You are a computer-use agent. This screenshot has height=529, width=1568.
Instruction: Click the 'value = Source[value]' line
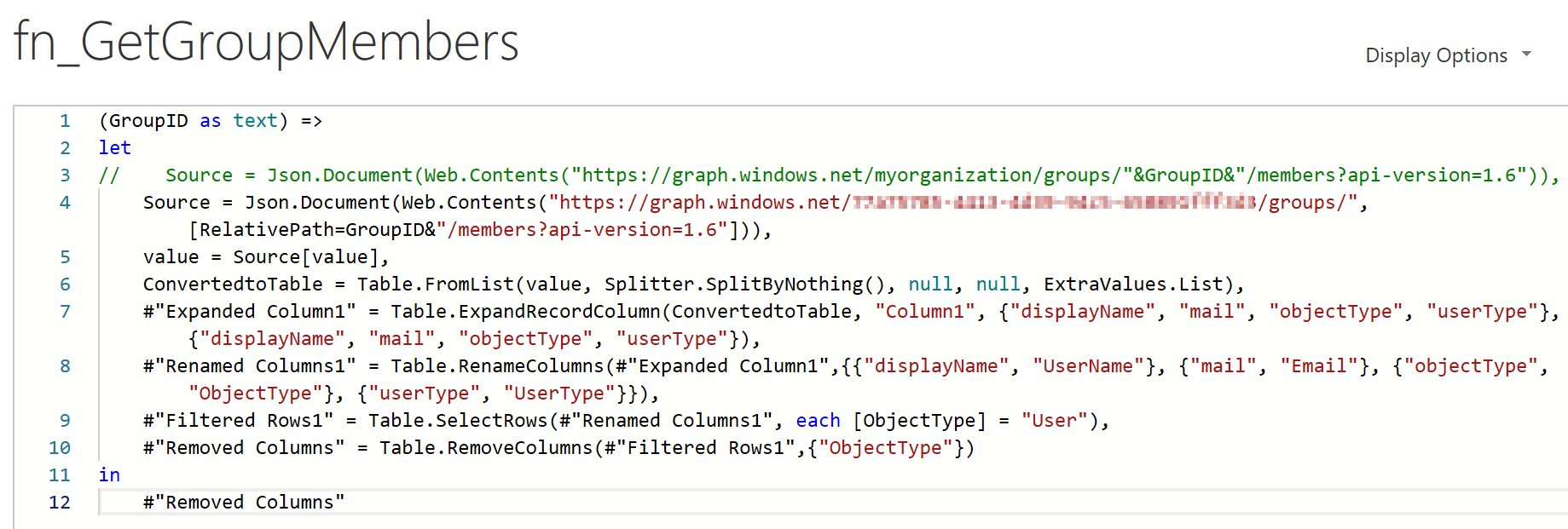point(266,257)
